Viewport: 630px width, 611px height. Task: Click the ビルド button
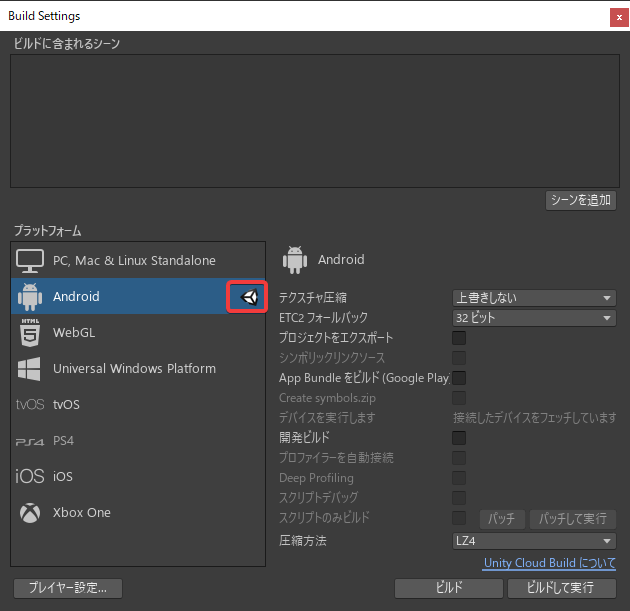(x=449, y=588)
